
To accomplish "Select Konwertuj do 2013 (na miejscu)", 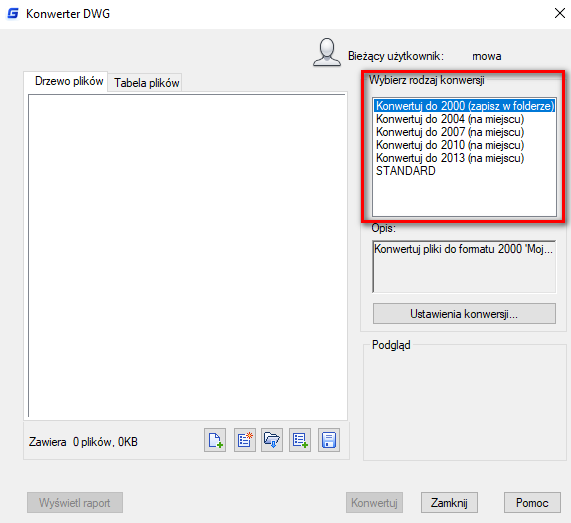I will tap(450, 158).
